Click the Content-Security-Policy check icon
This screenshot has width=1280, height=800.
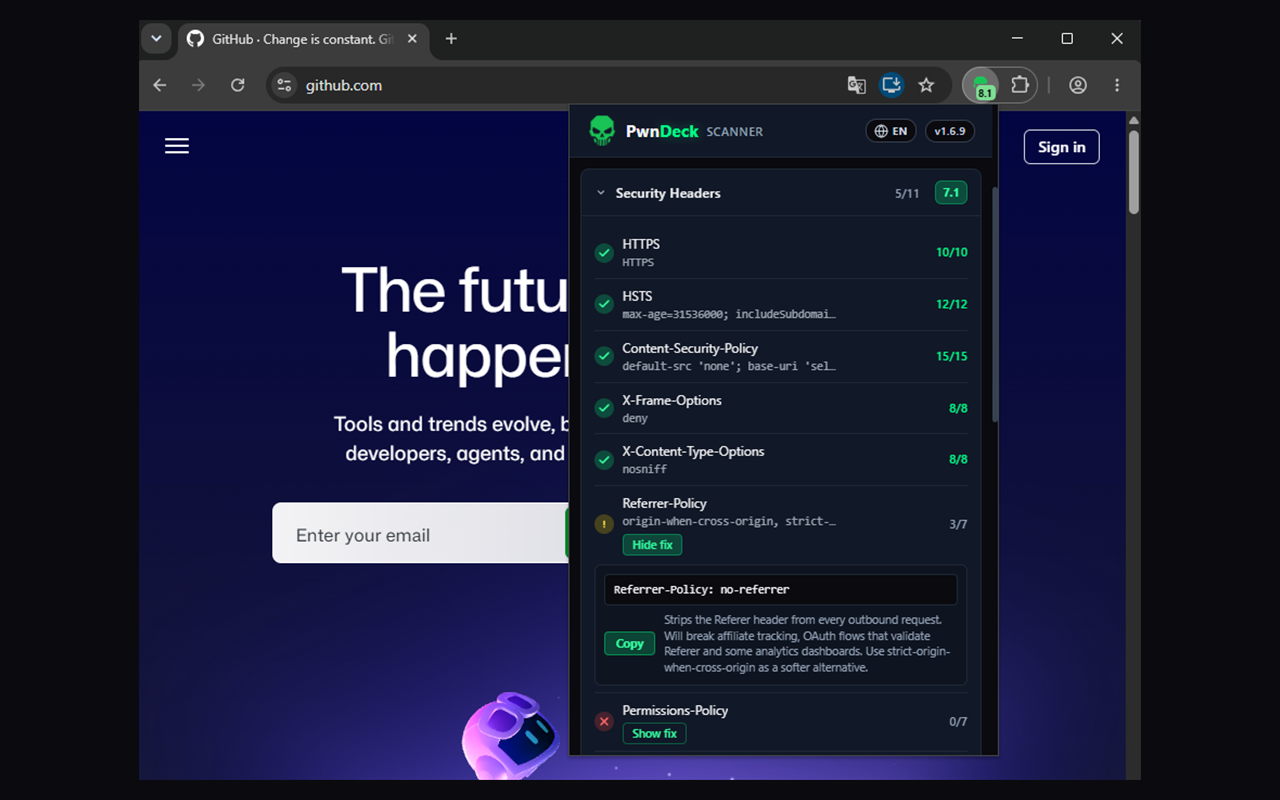[604, 356]
